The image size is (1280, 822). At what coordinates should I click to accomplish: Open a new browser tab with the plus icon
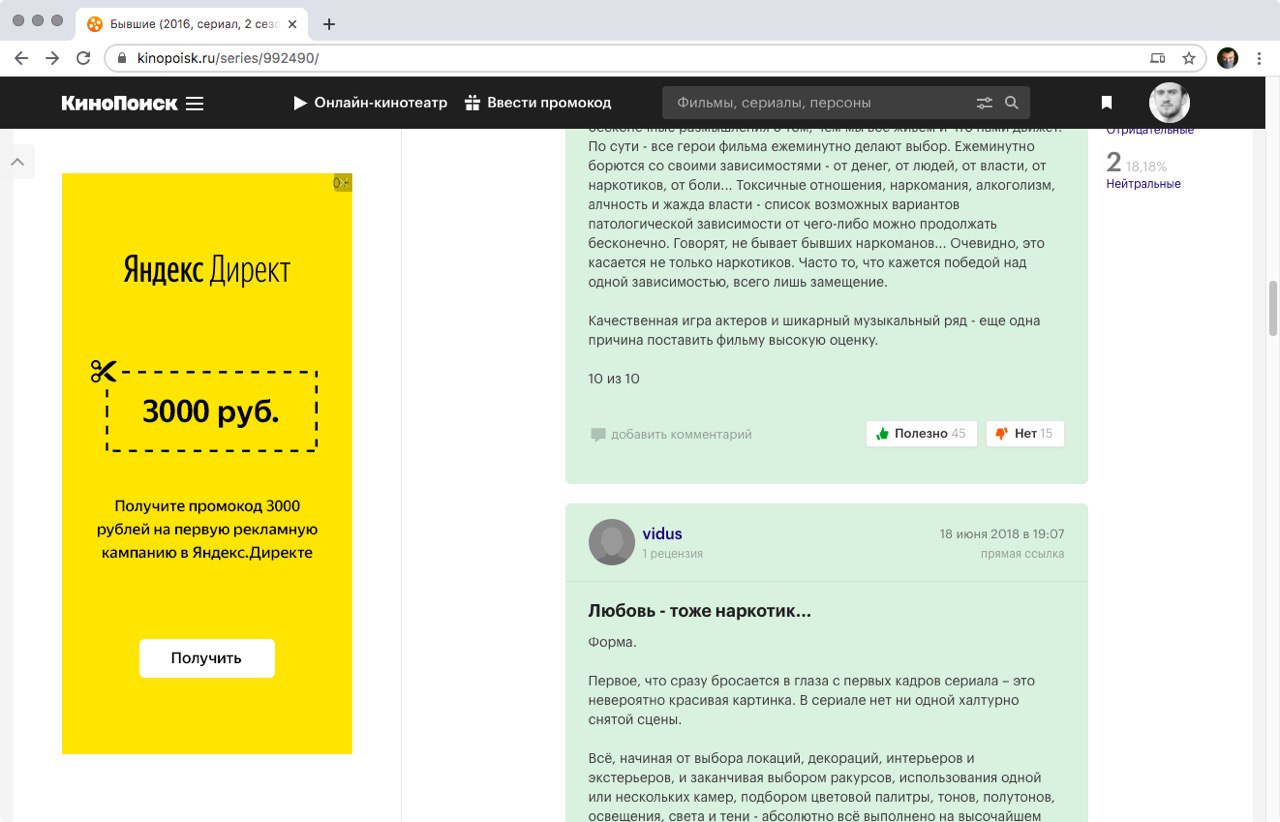coord(329,24)
